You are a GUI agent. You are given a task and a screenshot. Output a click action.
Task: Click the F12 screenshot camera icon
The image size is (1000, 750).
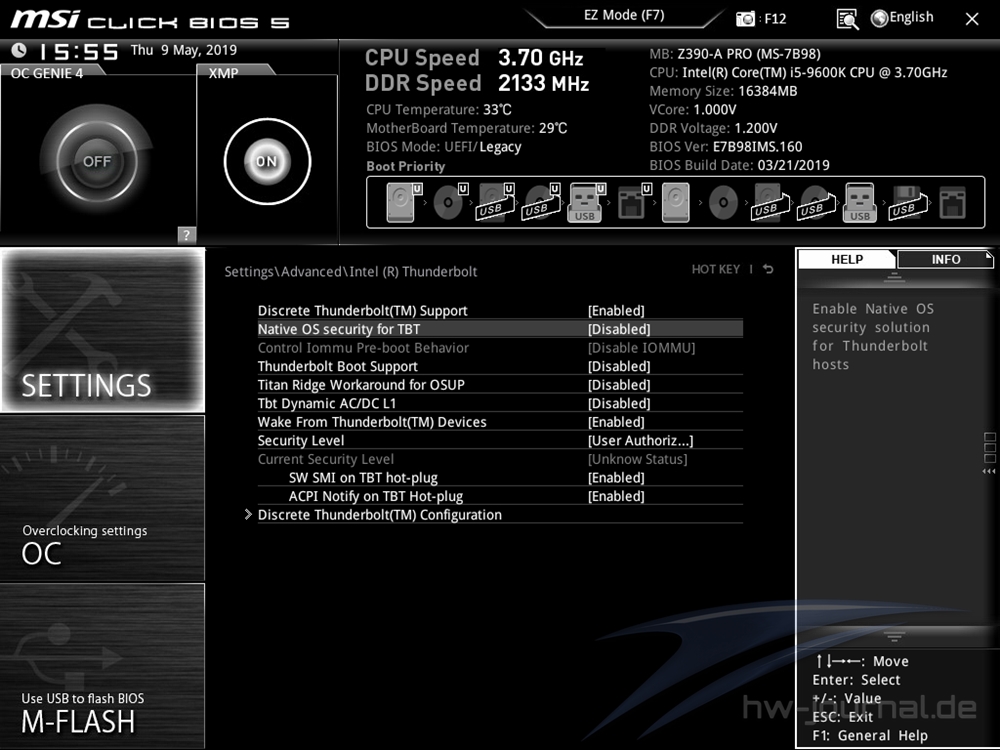[x=745, y=18]
